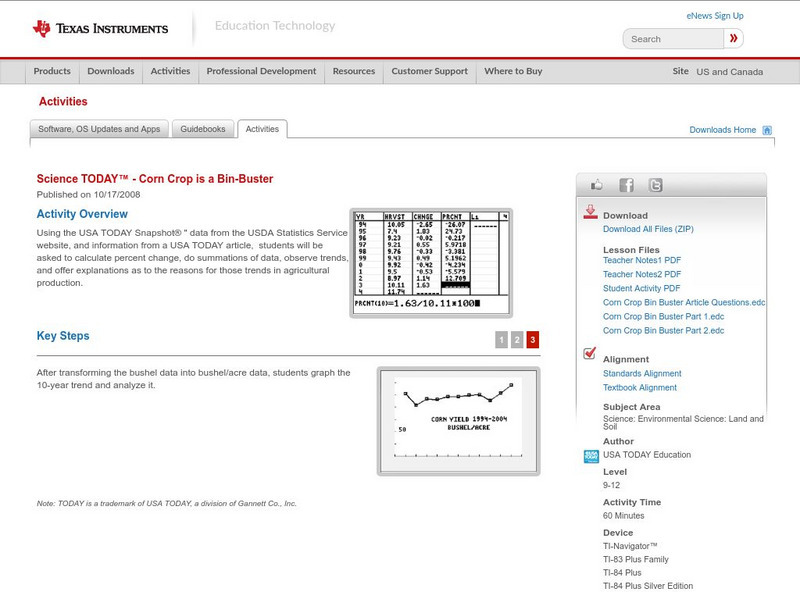The height and width of the screenshot is (592, 800).
Task: Select key step 1
Action: pos(502,340)
